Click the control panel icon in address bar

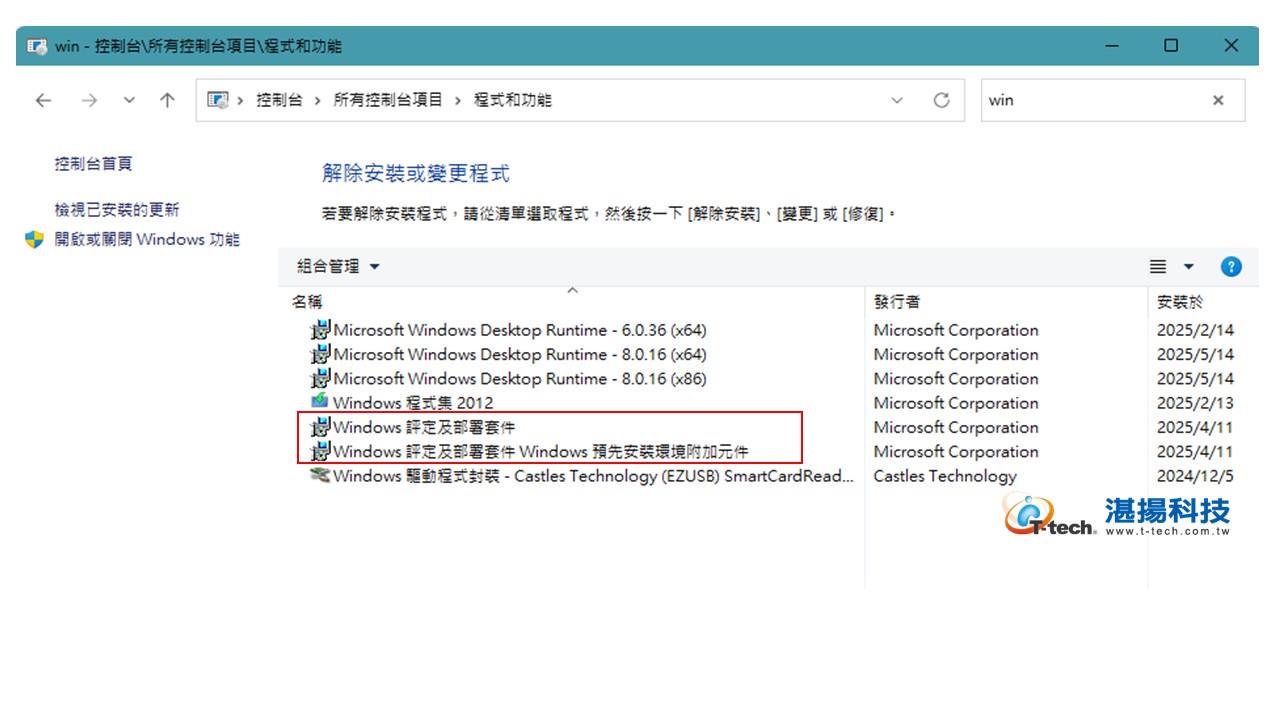click(x=217, y=100)
